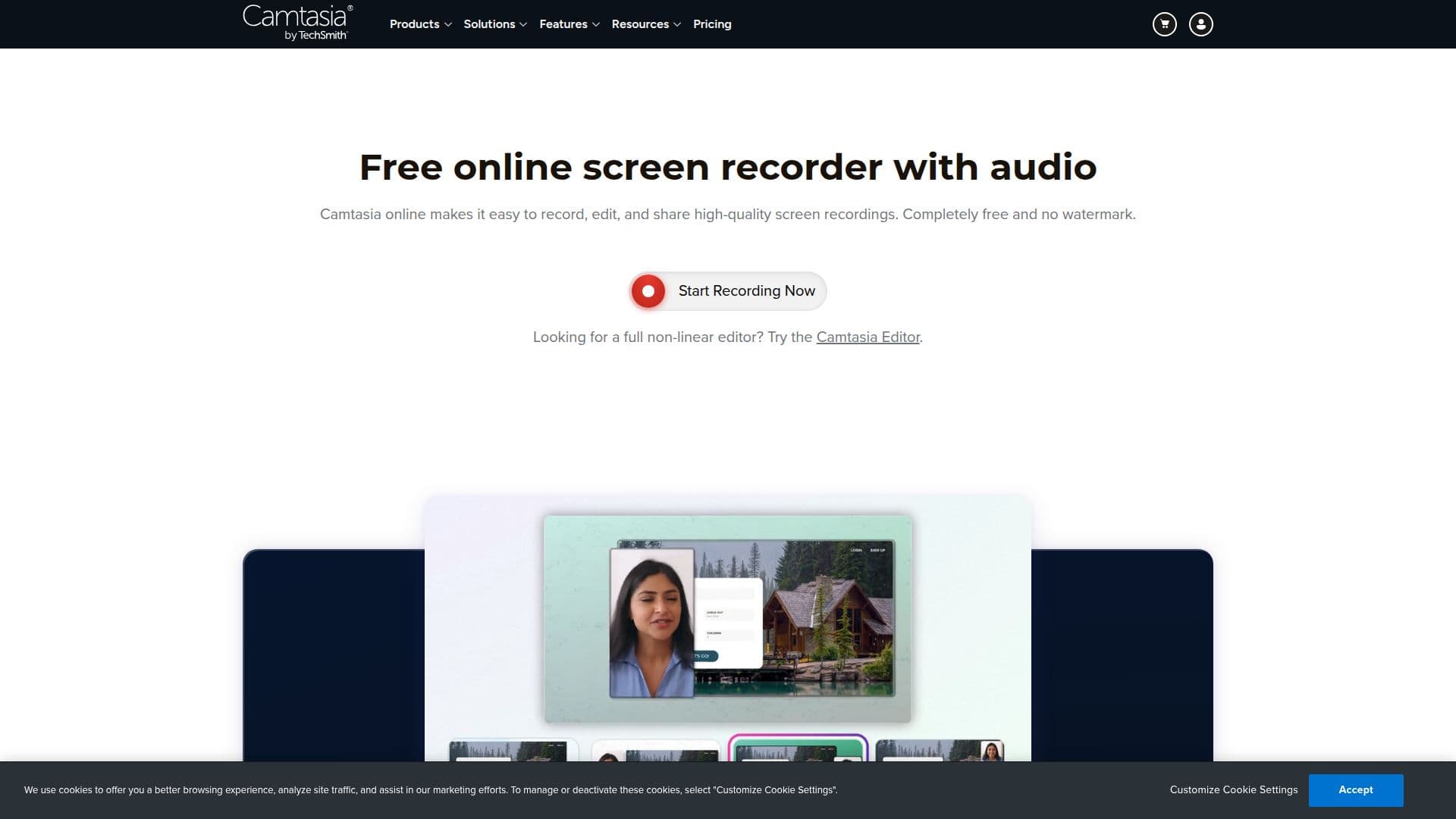This screenshot has width=1456, height=819.
Task: Click Start Recording Now button
Action: [x=728, y=291]
